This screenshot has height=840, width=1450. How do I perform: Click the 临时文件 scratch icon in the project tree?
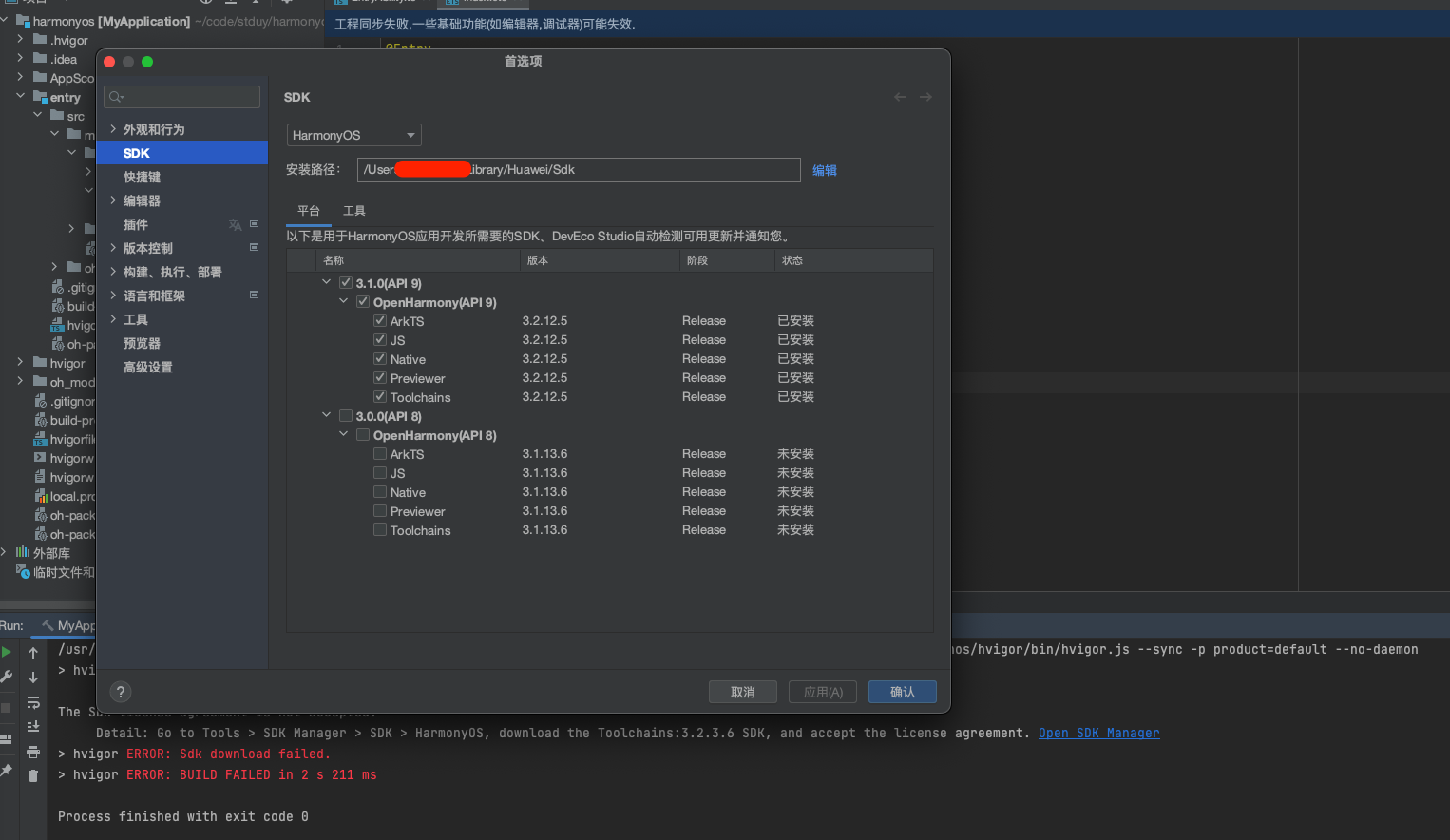tap(24, 571)
